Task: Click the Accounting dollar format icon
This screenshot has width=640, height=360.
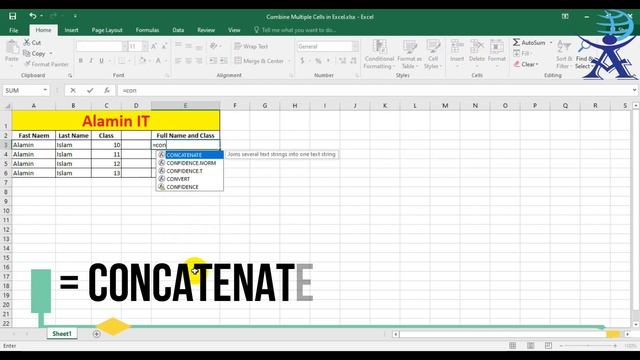Action: click(x=302, y=60)
